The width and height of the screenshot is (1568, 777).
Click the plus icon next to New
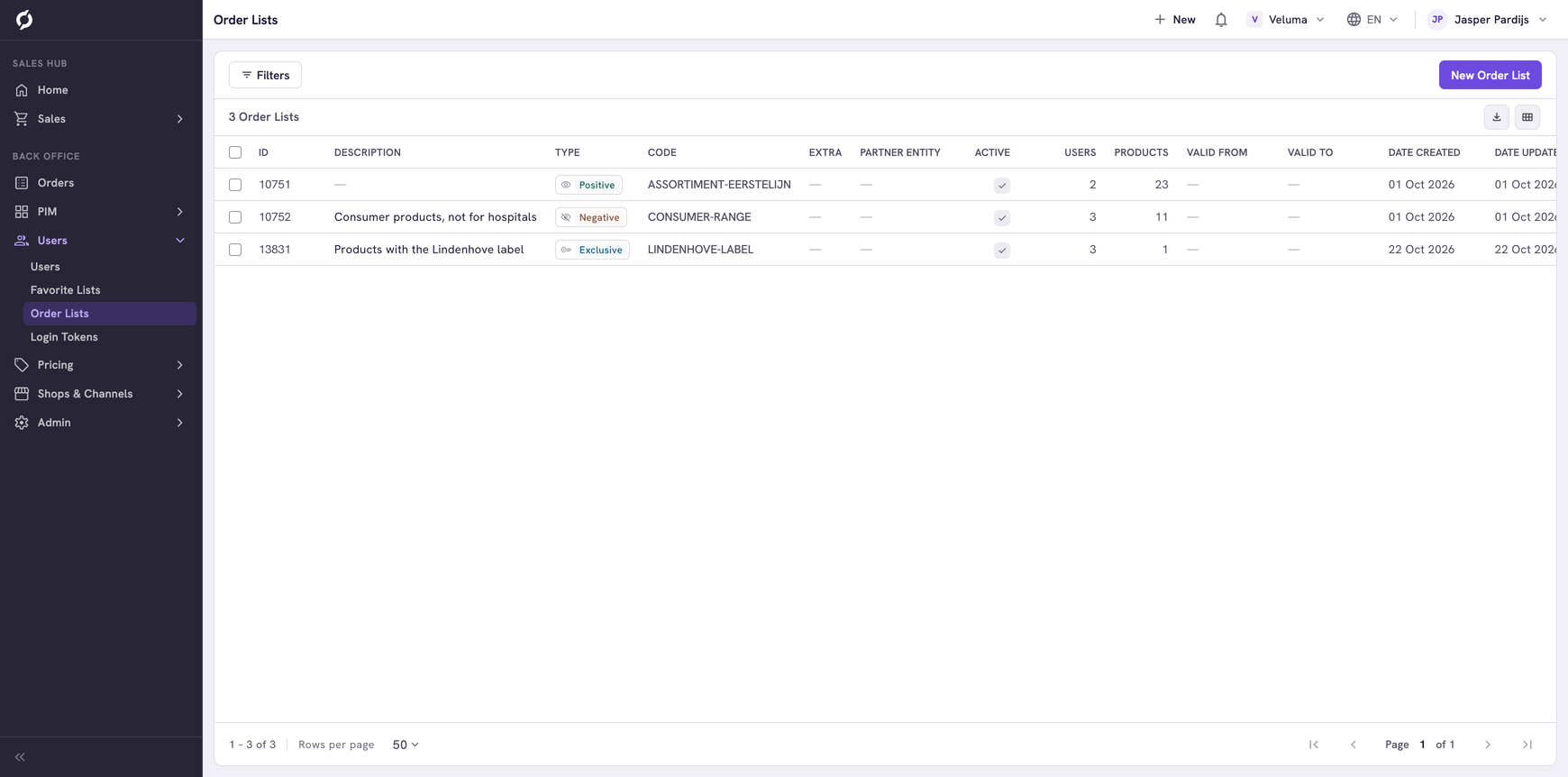(1160, 20)
